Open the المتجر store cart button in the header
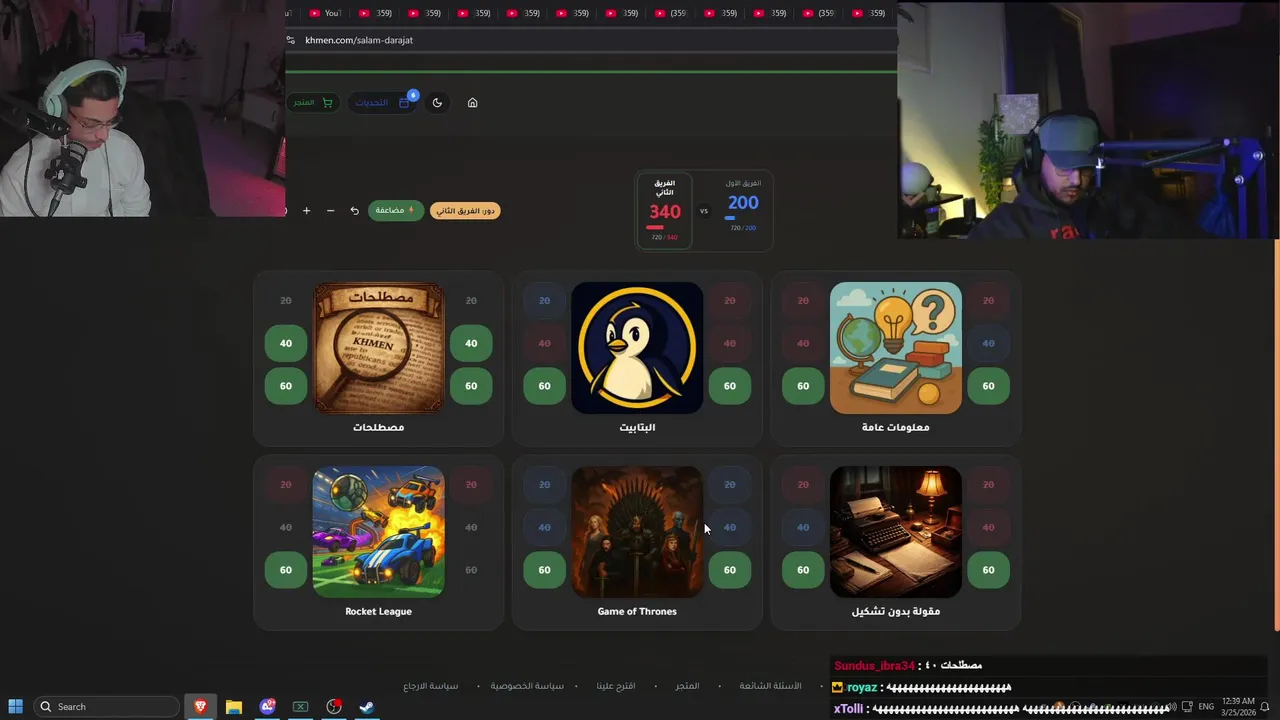Viewport: 1280px width, 720px height. click(313, 102)
